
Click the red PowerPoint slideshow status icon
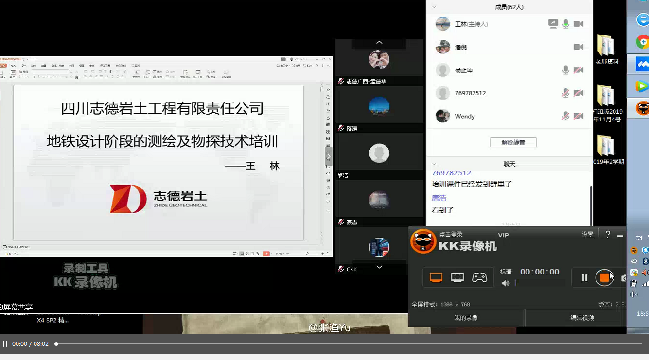[267, 253]
